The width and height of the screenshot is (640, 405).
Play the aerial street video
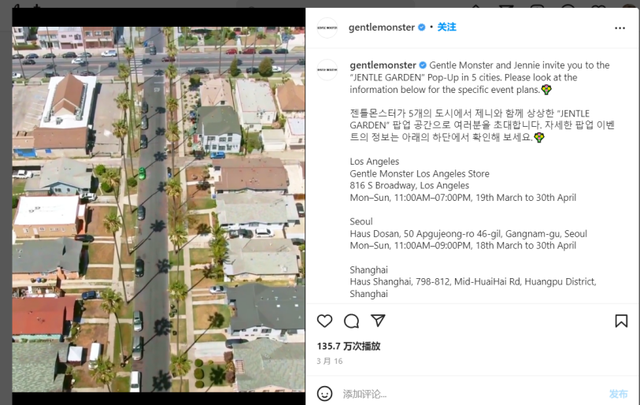pyautogui.click(x=158, y=209)
